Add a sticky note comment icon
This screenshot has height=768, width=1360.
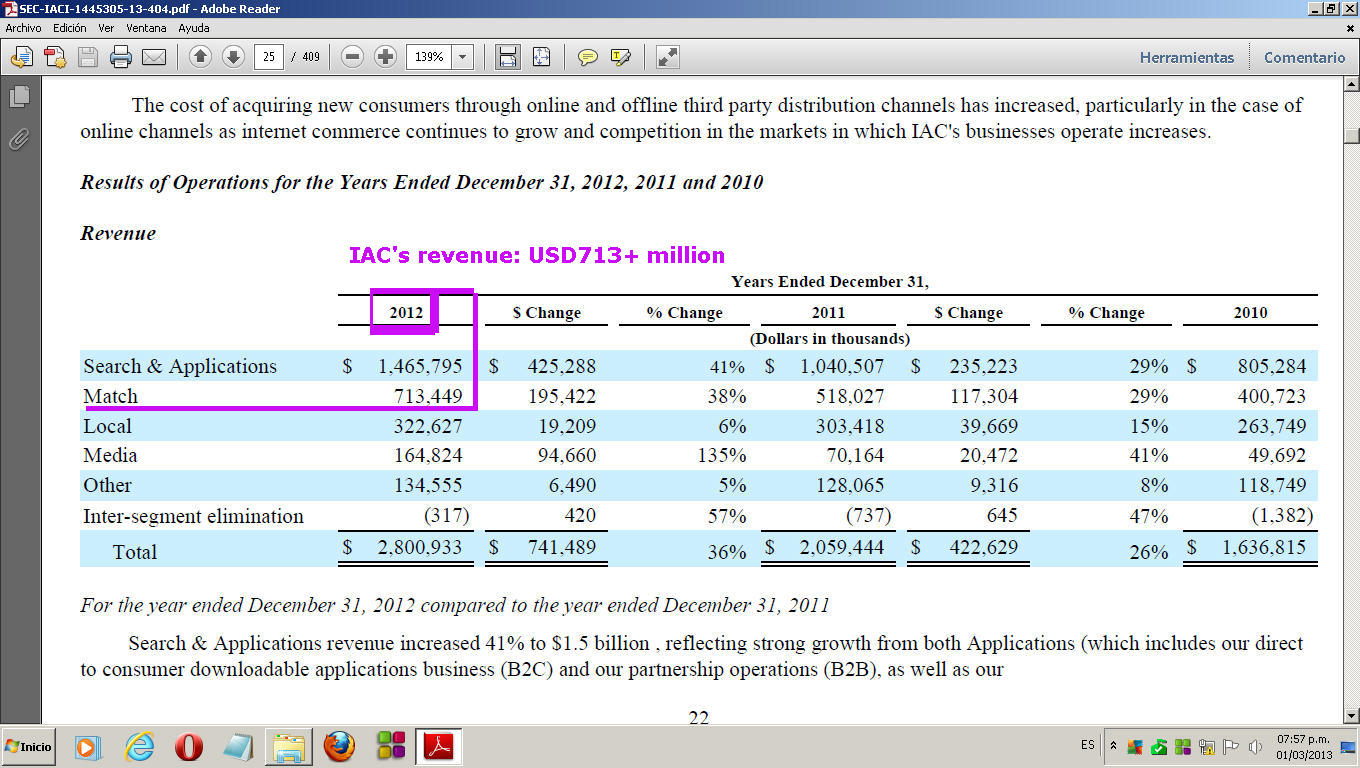588,57
